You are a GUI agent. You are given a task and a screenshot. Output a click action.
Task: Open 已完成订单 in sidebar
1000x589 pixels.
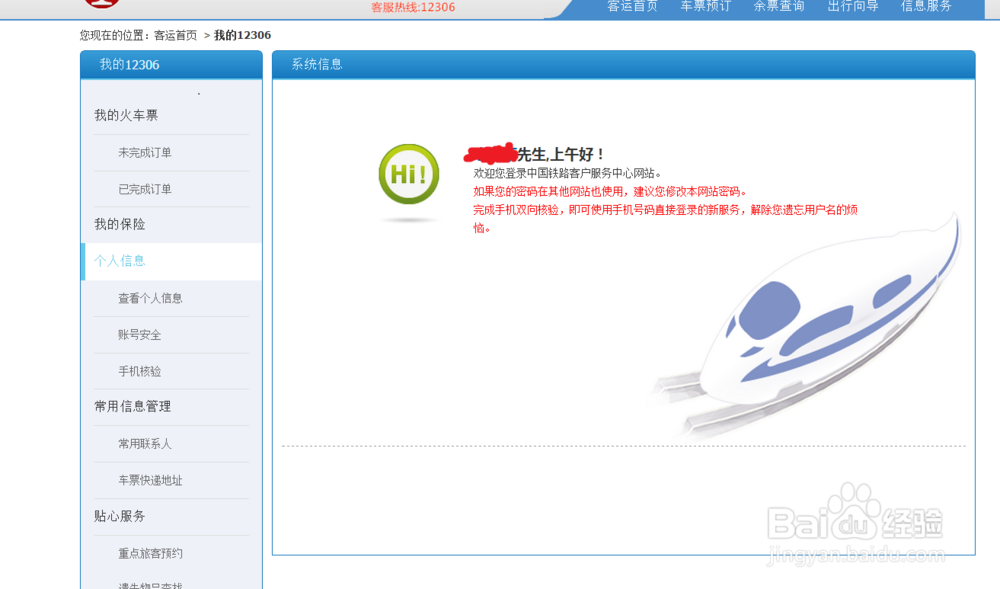pos(145,189)
